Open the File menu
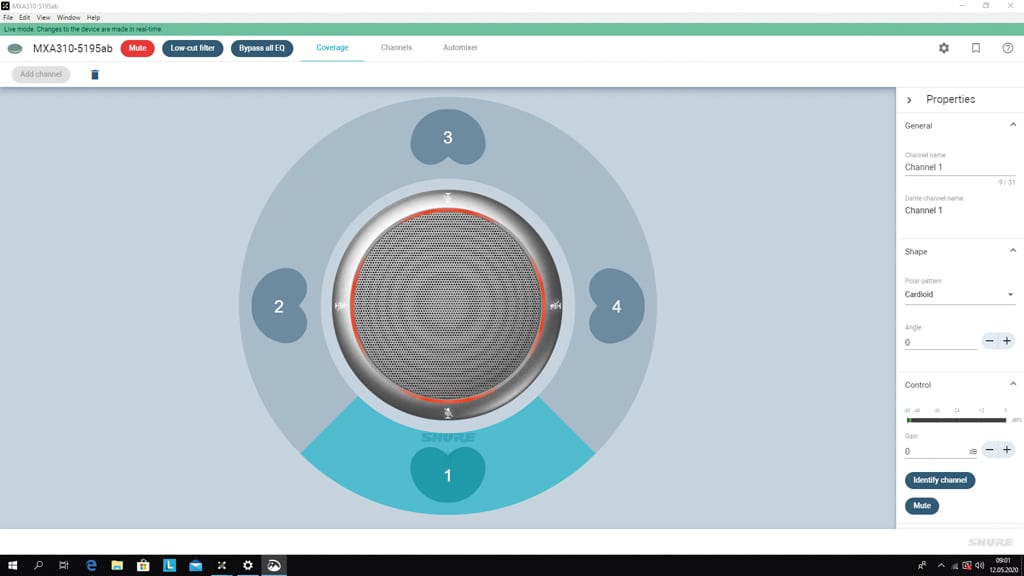The image size is (1024, 576). pos(8,18)
